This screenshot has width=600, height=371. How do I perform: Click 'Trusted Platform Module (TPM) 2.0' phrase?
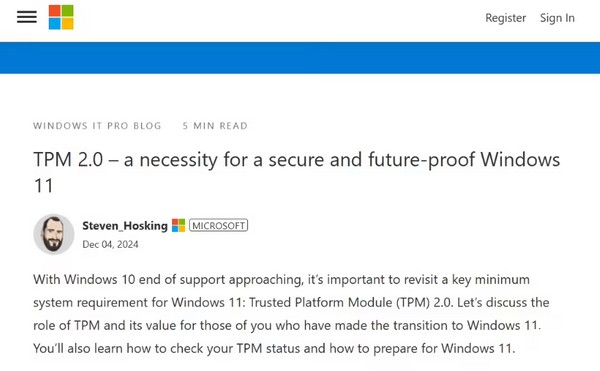click(351, 303)
